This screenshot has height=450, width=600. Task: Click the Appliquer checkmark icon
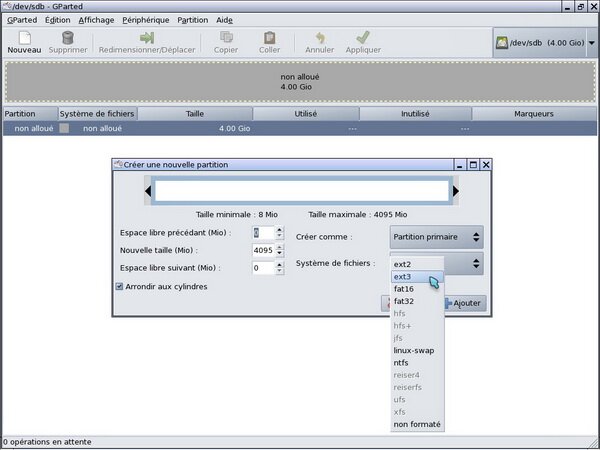[363, 38]
